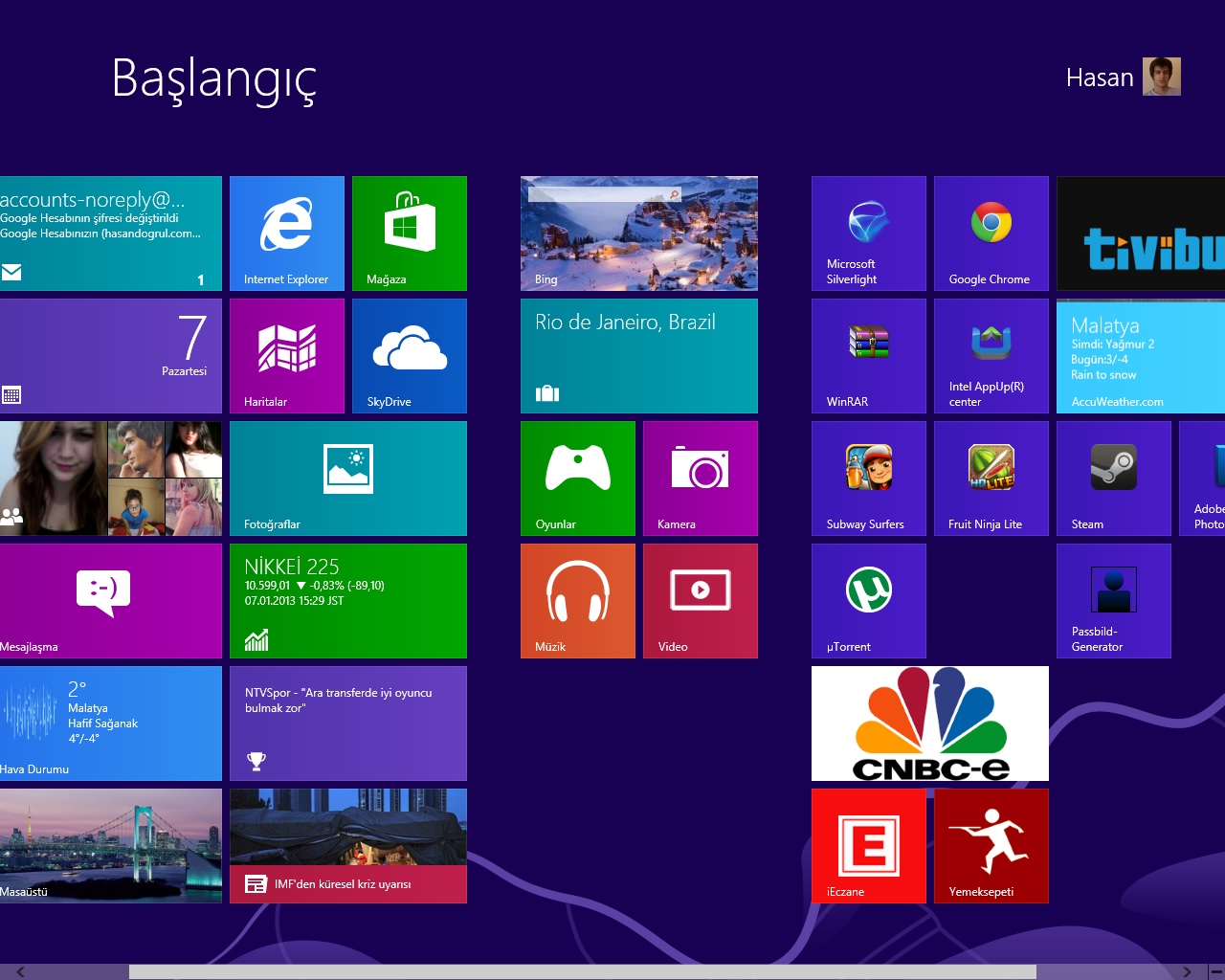Open the tivibu tile
The image size is (1225, 980).
click(x=1141, y=234)
